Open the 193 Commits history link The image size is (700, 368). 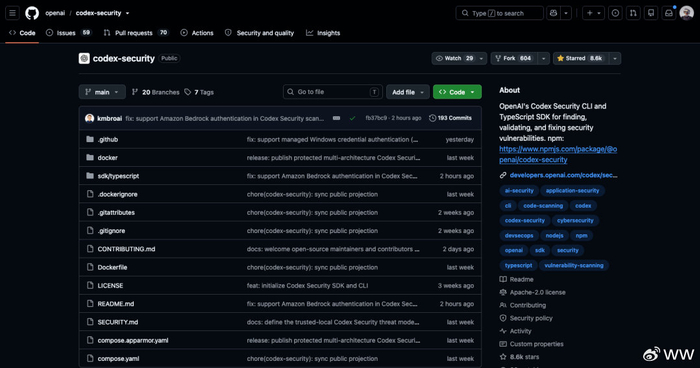click(450, 118)
